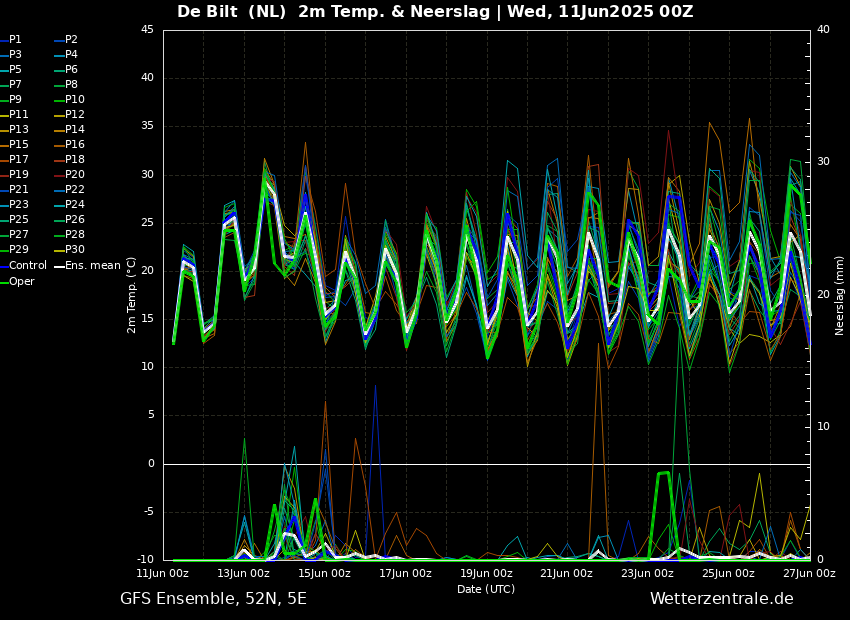The width and height of the screenshot is (850, 620).
Task: Select the 25Jun 00z date tick
Action: click(x=728, y=573)
